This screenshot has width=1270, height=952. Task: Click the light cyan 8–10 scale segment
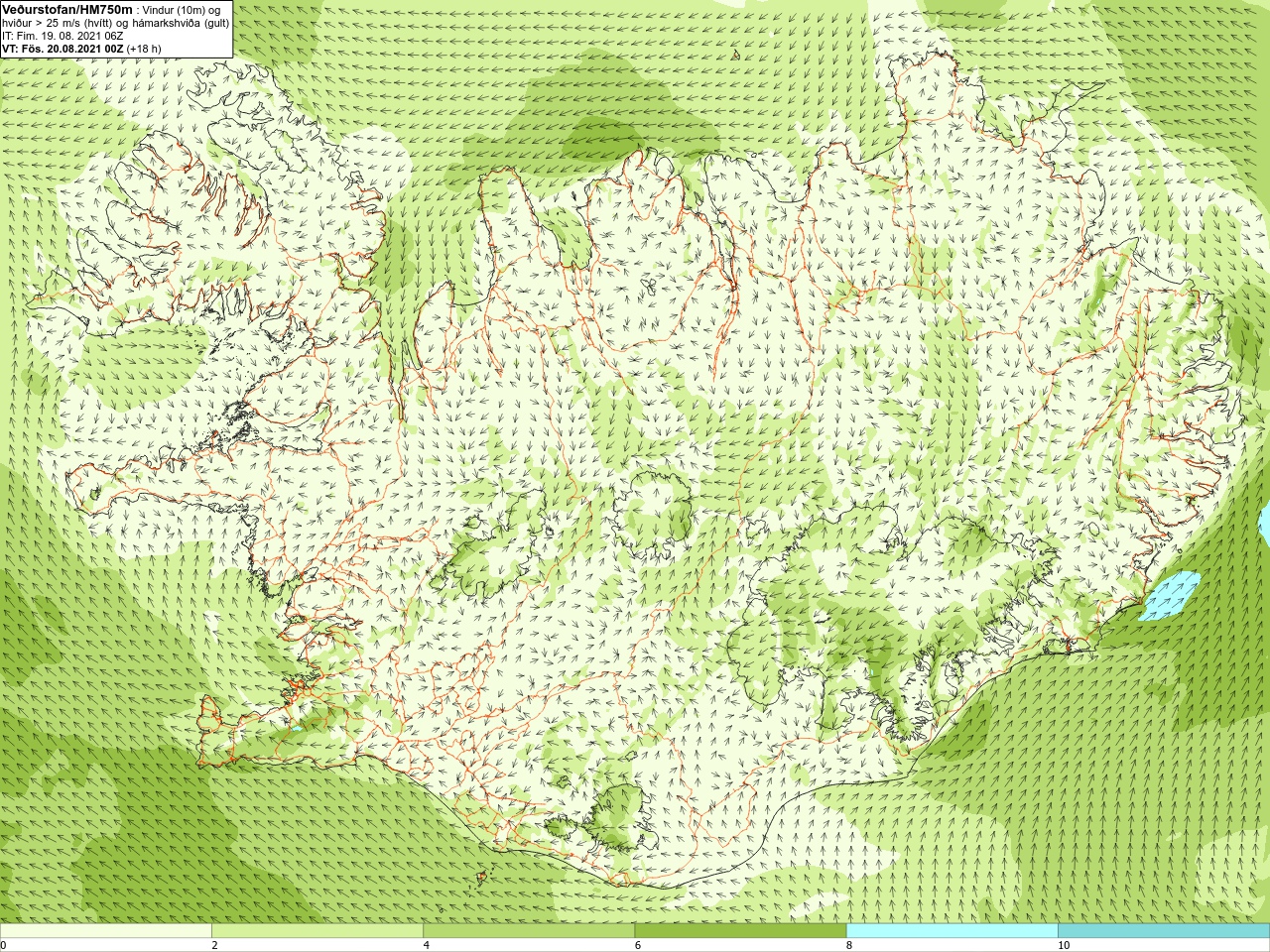[x=952, y=931]
